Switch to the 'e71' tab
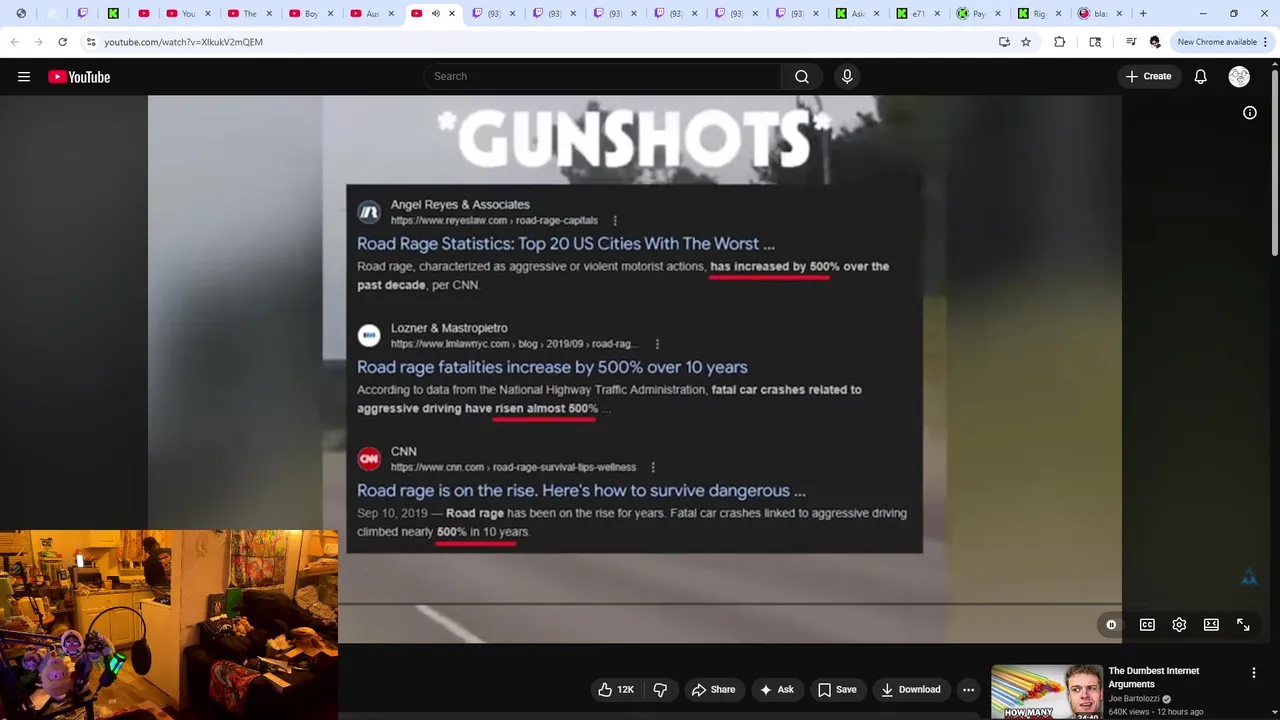This screenshot has width=1280, height=720. (x=918, y=14)
